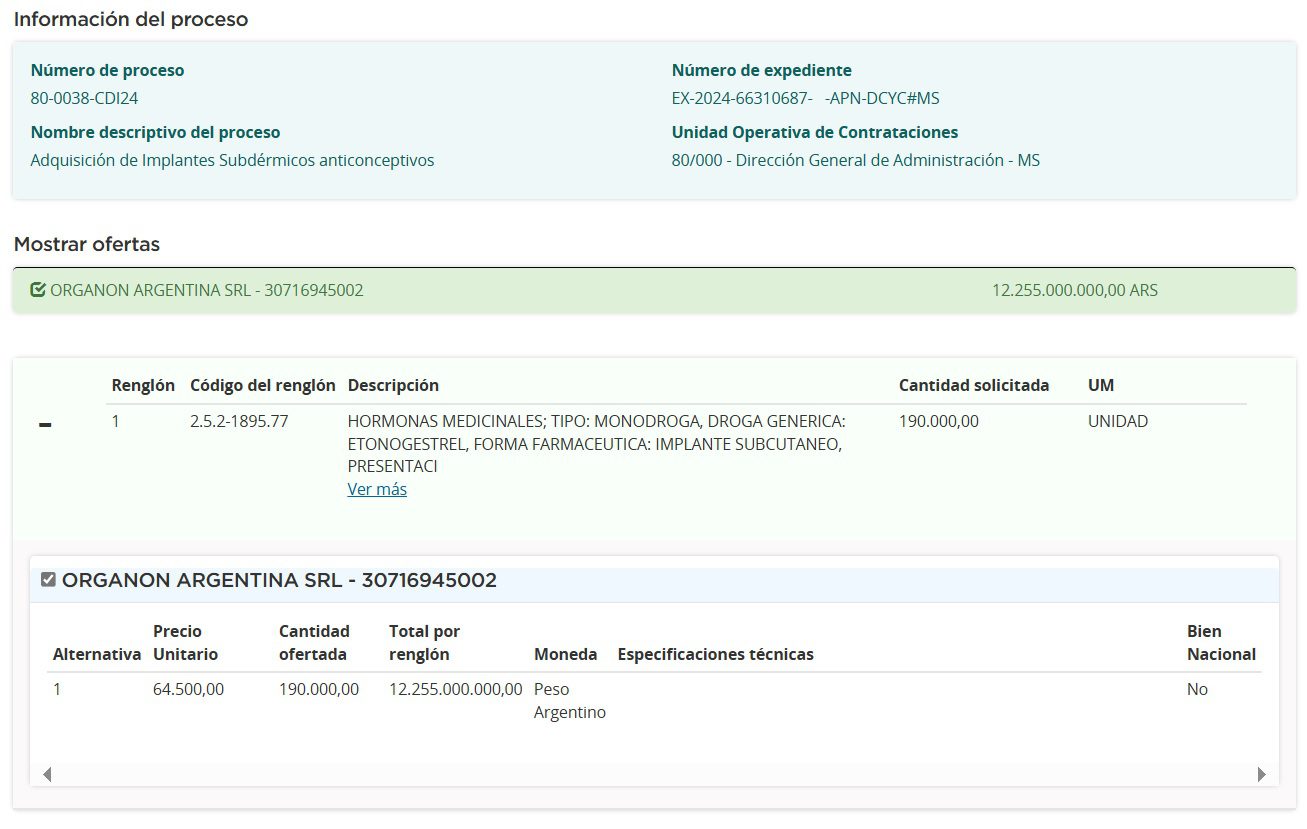Click the "Especificaciones técnicas" column header
1307x829 pixels.
tap(715, 654)
